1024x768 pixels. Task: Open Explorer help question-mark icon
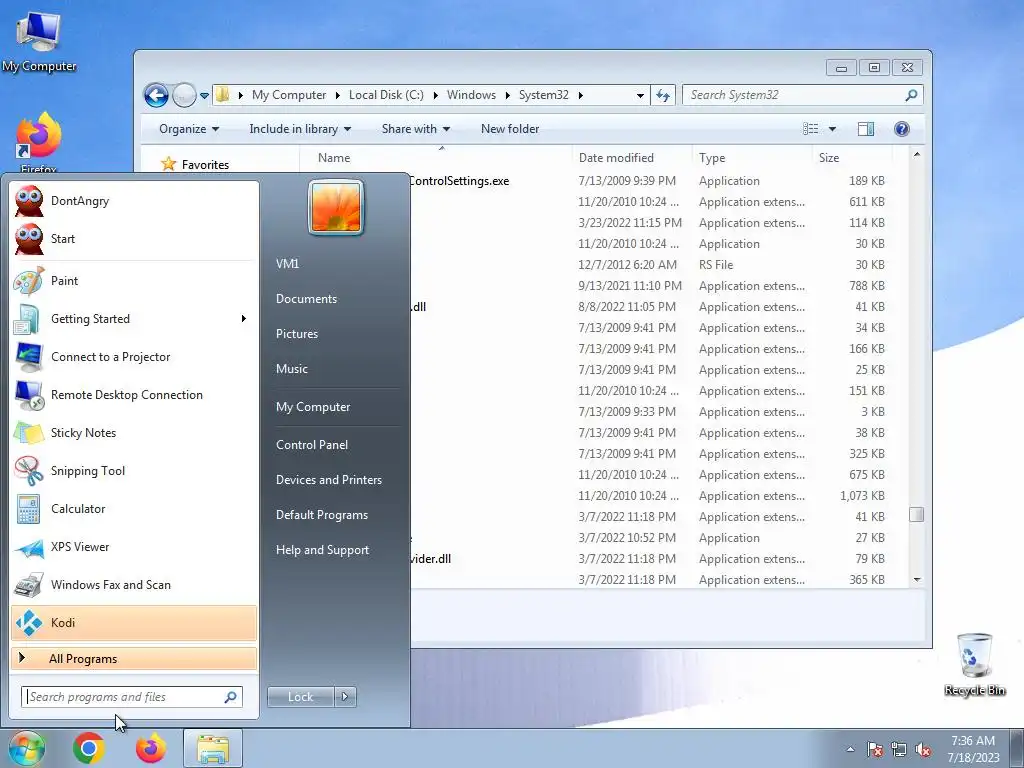[902, 129]
